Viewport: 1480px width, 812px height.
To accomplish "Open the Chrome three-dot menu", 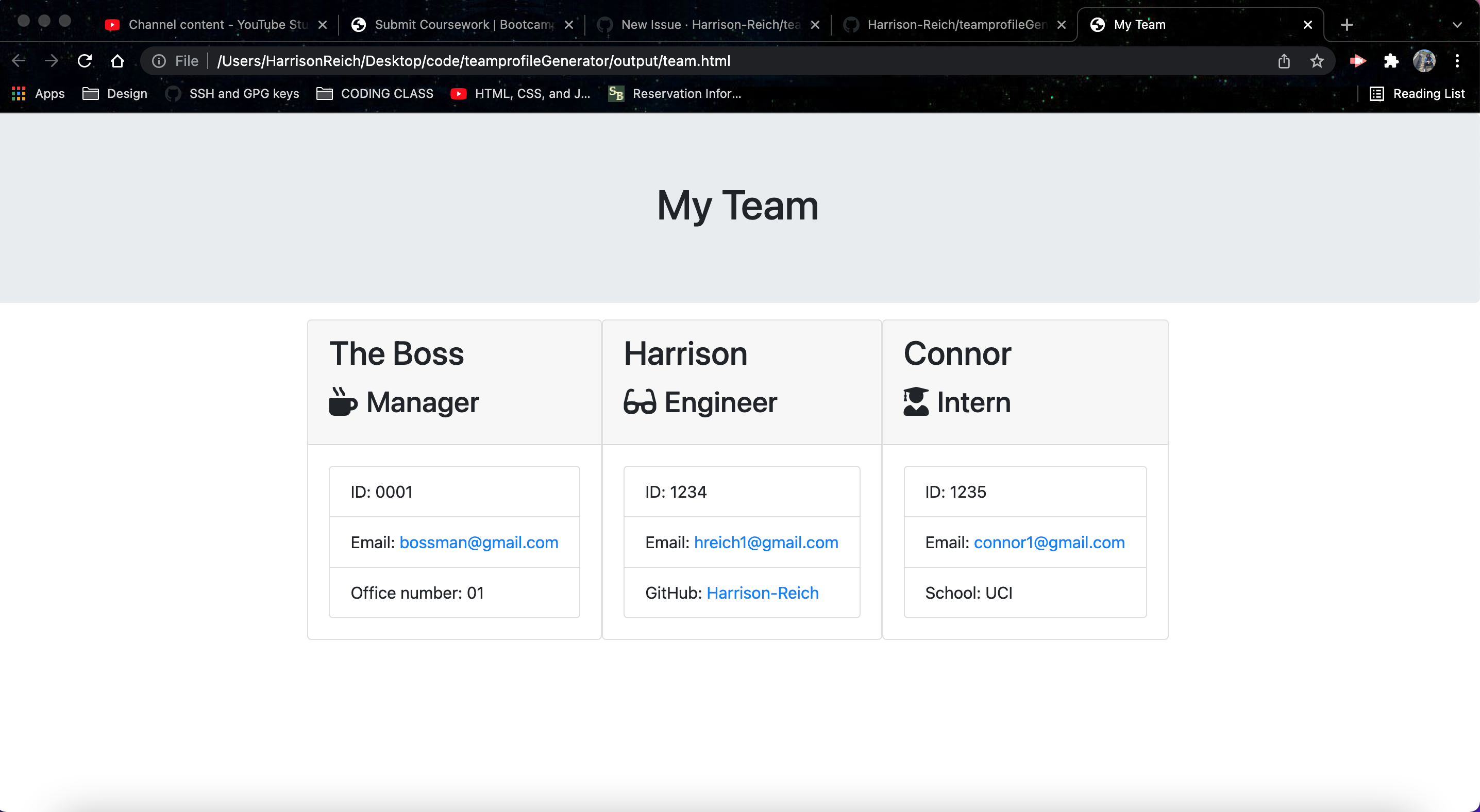I will (1458, 61).
